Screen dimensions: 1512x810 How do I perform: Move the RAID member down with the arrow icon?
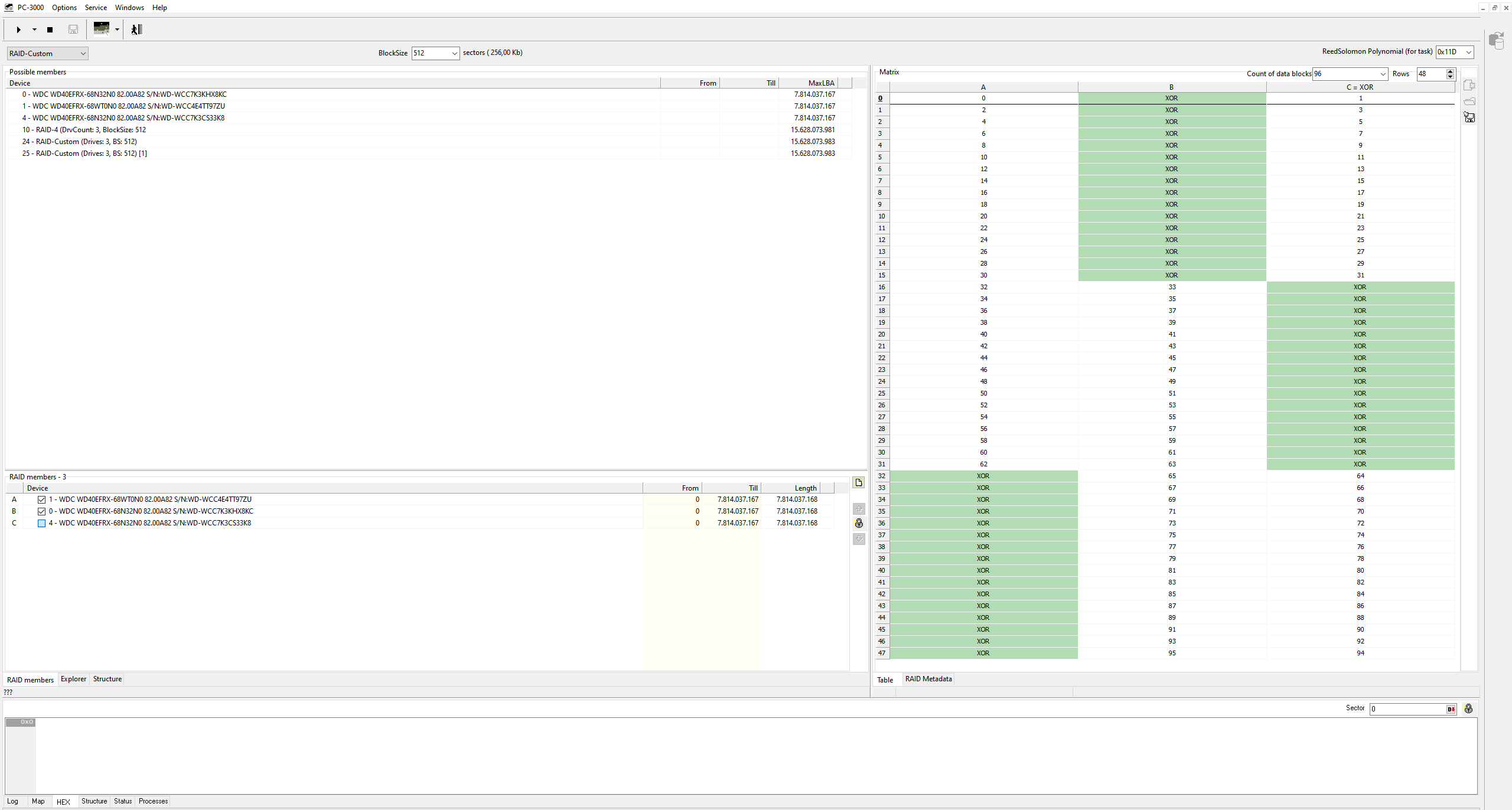coord(859,538)
